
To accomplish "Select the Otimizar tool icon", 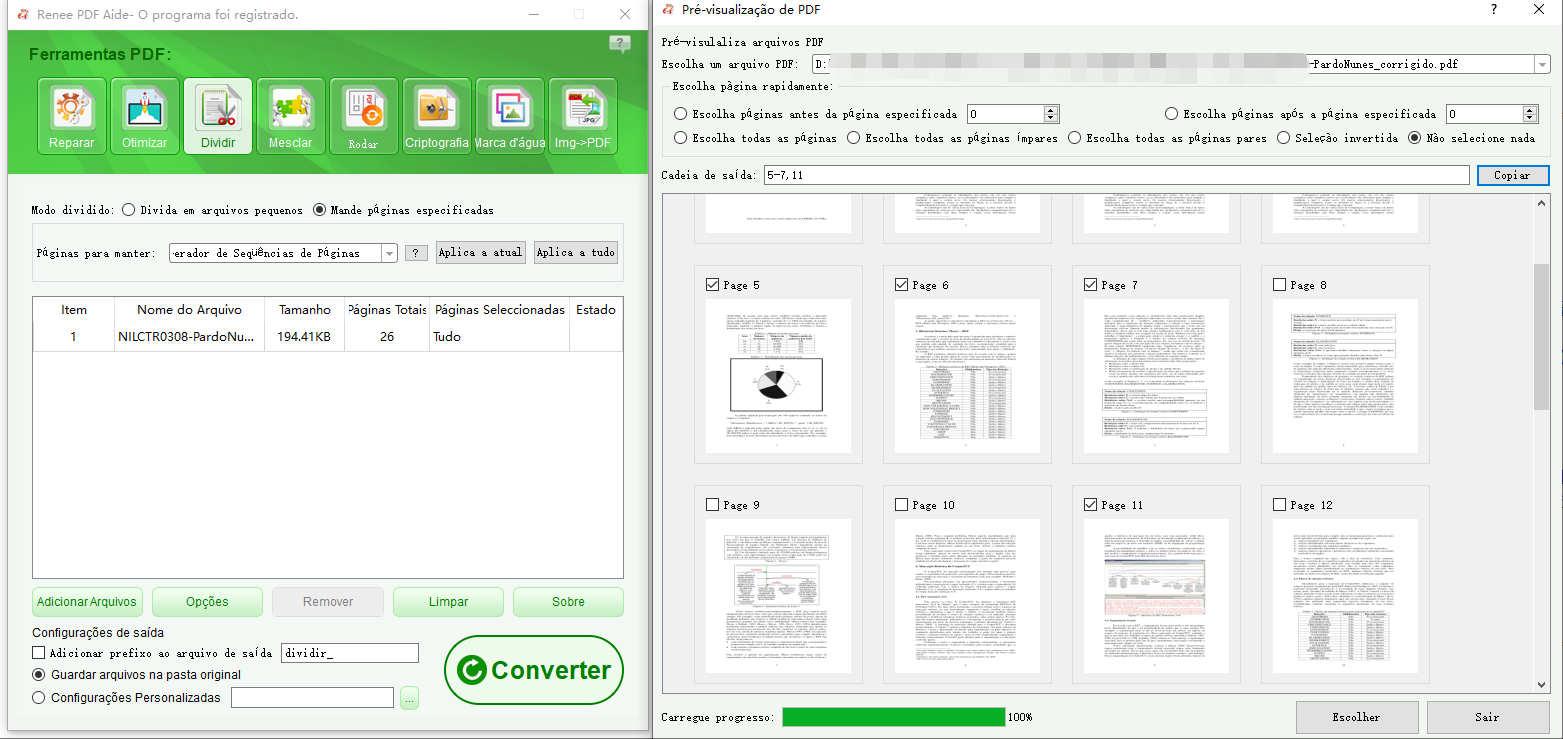I will 145,116.
